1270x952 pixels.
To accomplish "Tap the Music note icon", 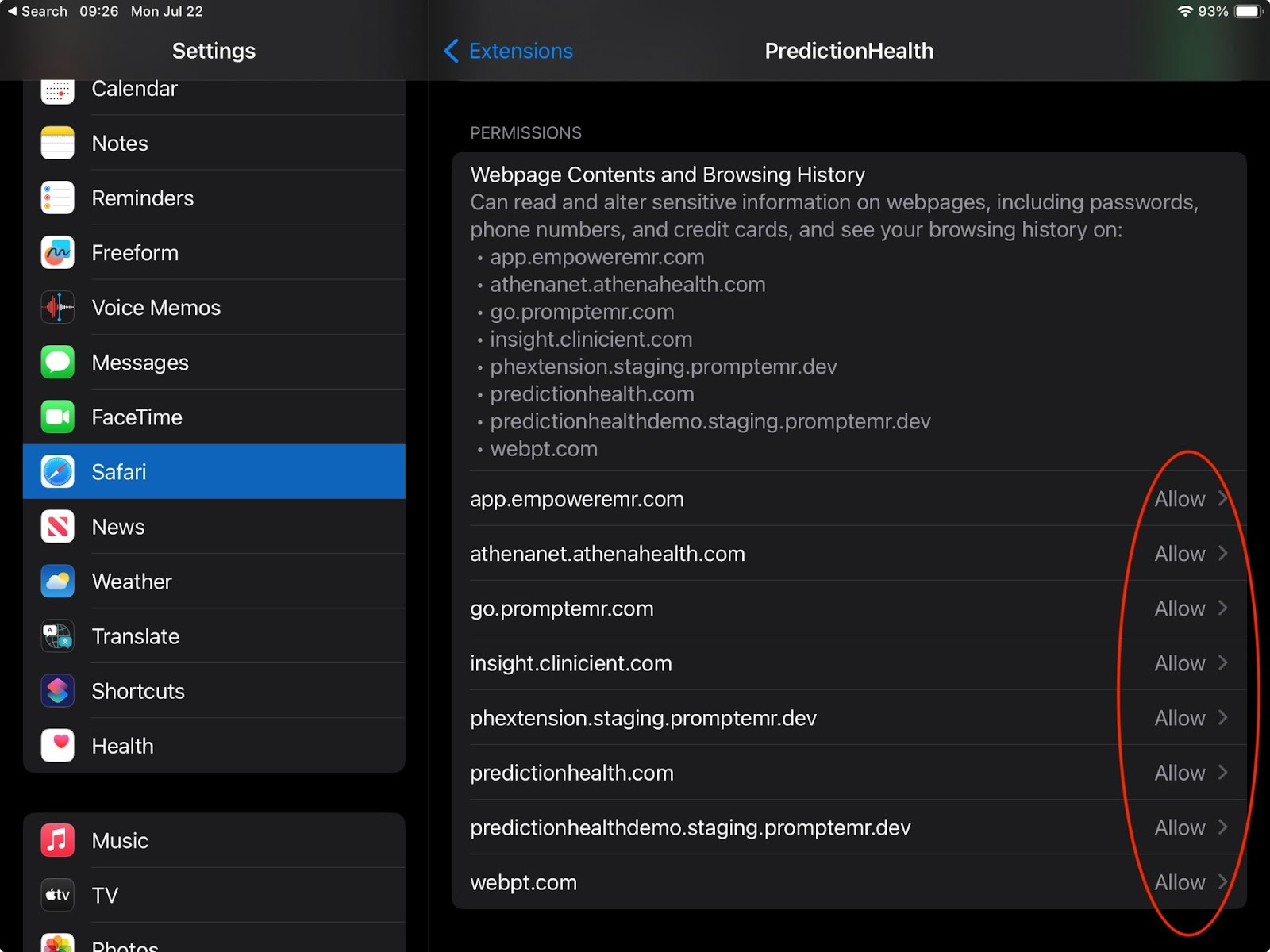I will [x=57, y=839].
